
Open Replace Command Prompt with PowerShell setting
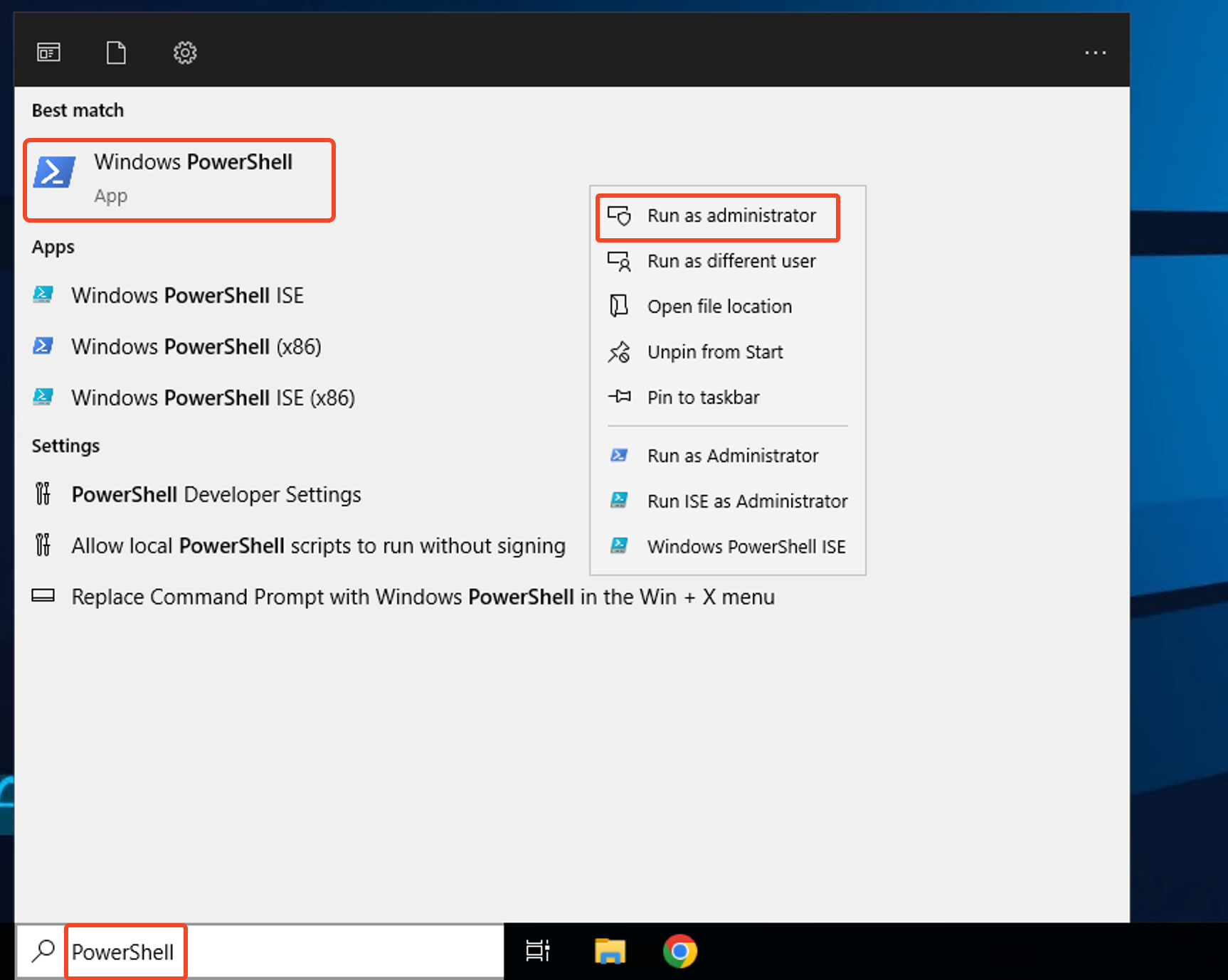click(423, 597)
